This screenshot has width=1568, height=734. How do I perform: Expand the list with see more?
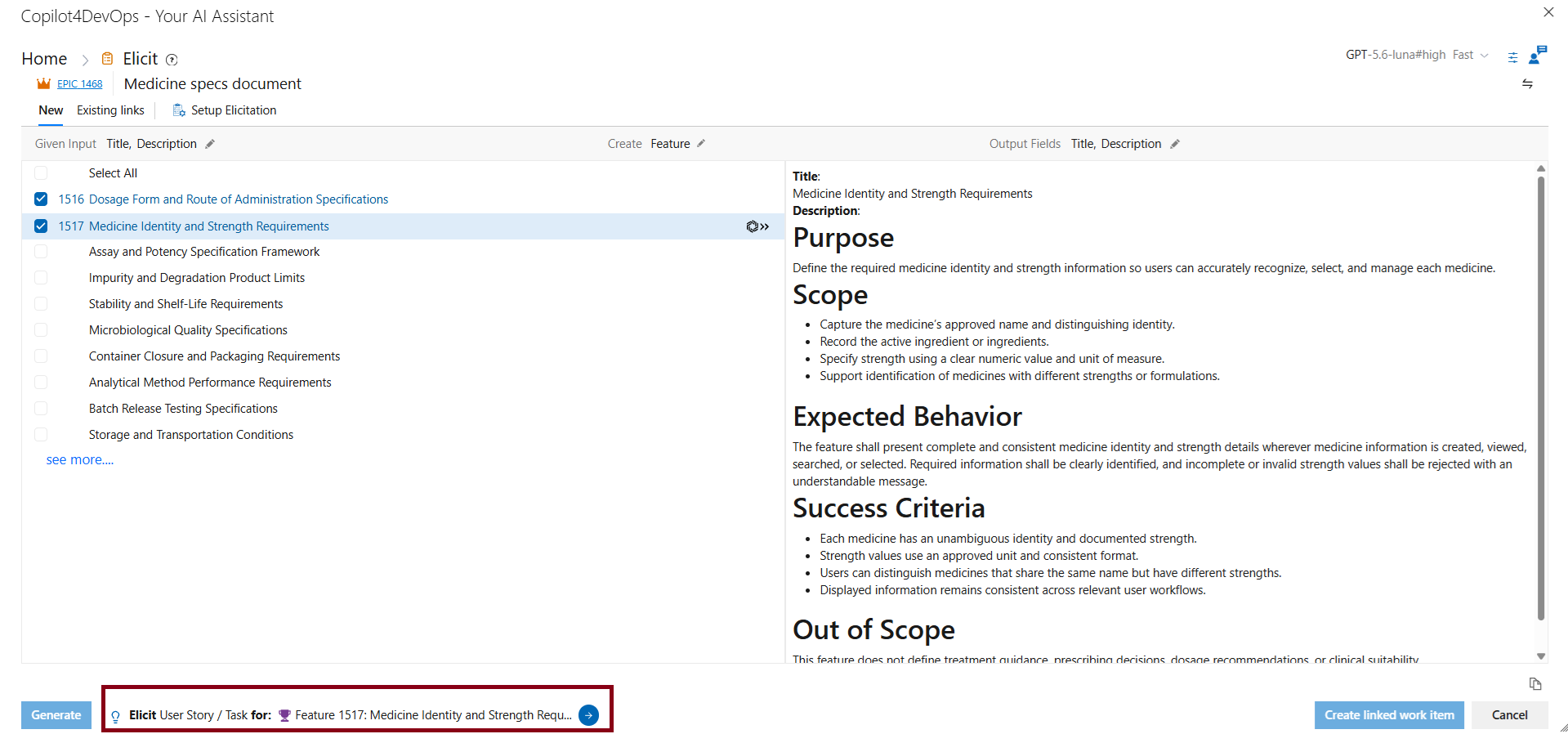80,460
